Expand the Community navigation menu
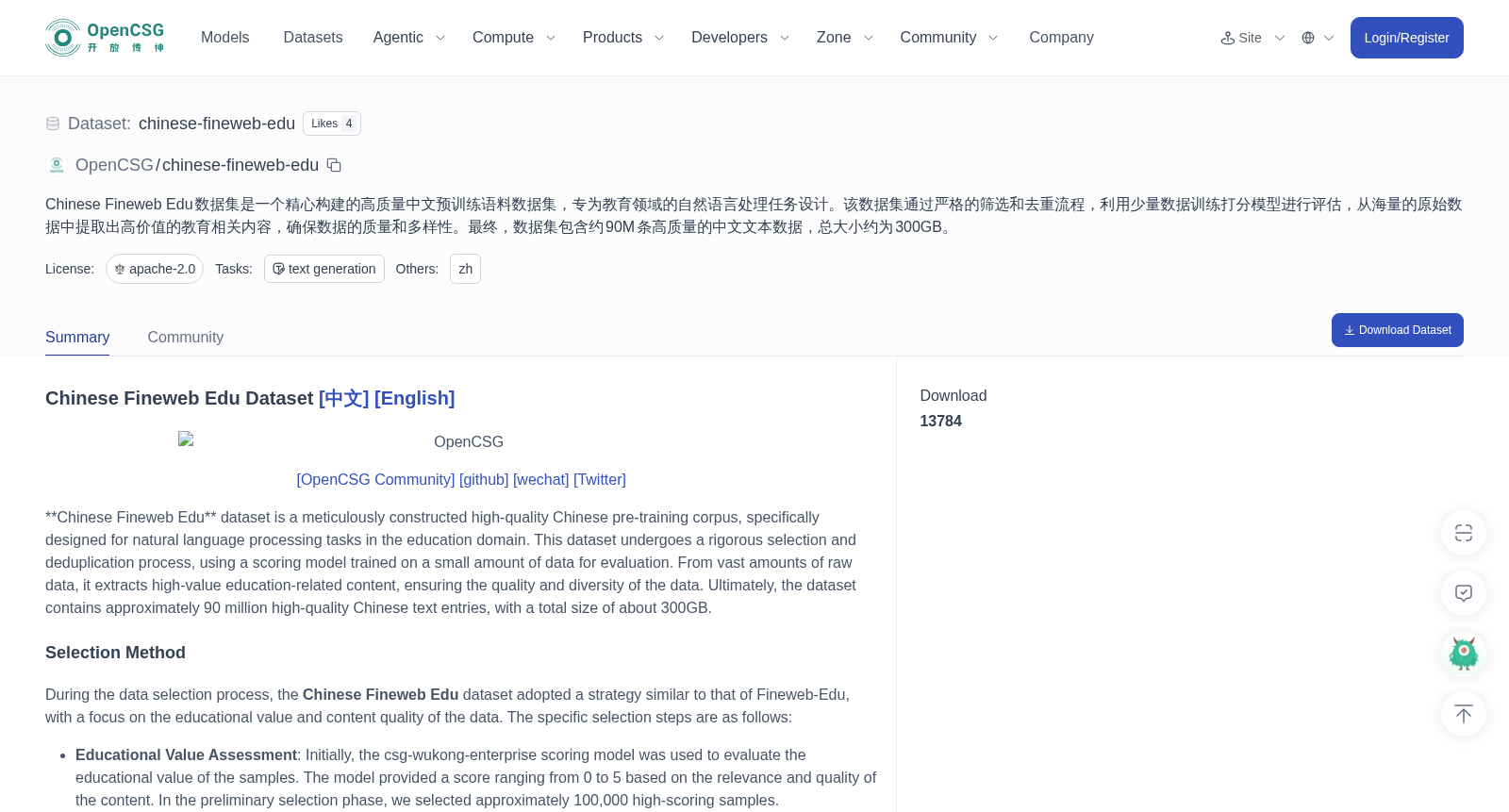Screen dimensions: 1509x812 click(949, 38)
